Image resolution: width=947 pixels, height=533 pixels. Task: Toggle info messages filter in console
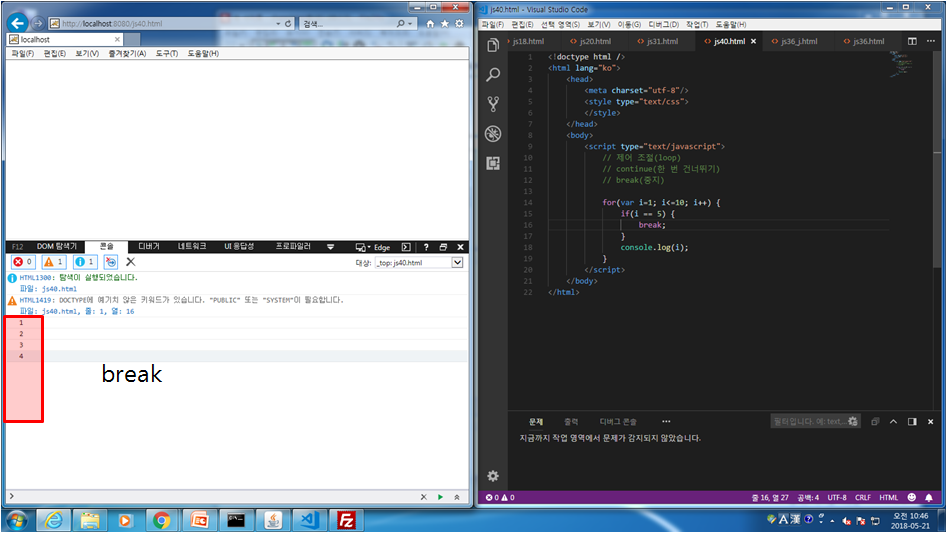pyautogui.click(x=85, y=261)
